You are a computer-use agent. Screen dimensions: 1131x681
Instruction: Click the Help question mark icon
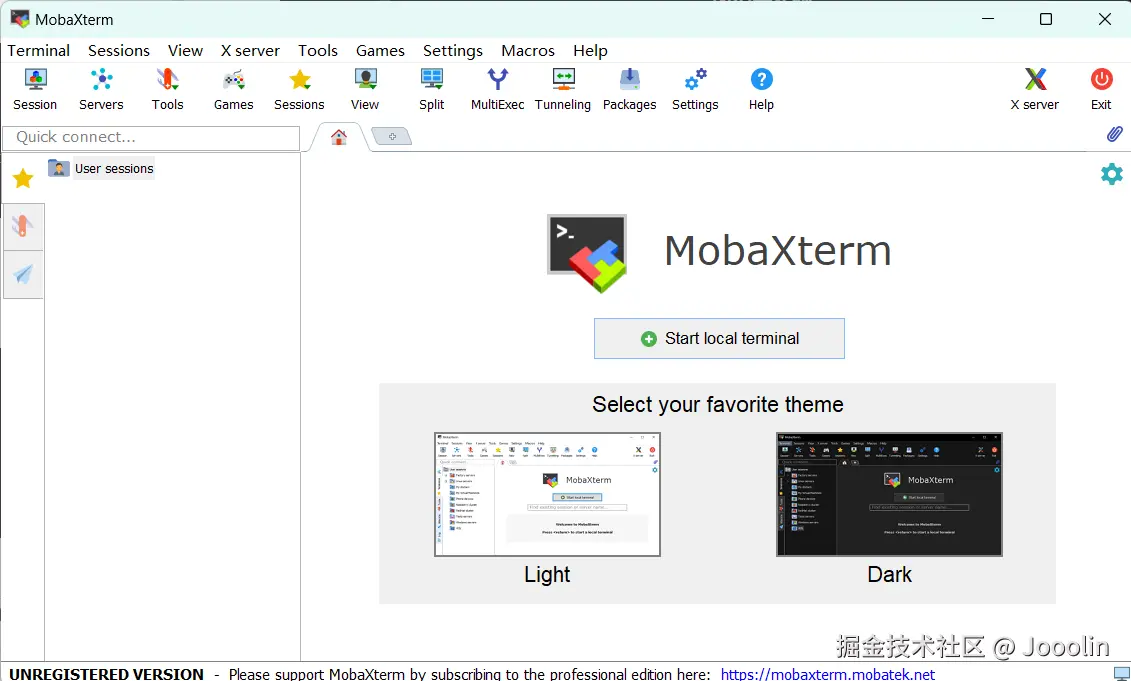(761, 79)
